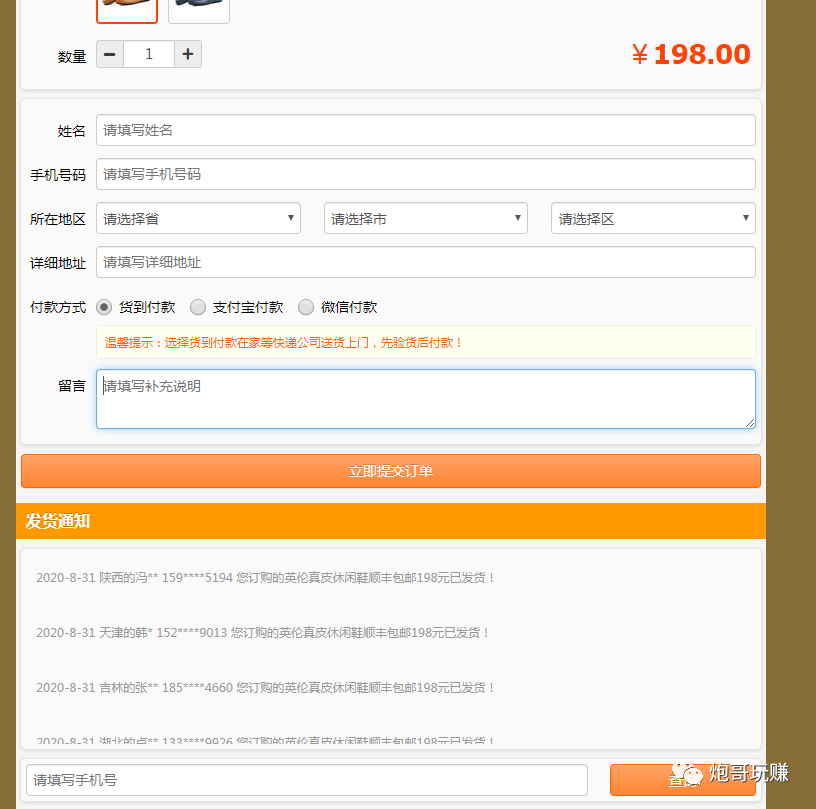Choose 支付宝付款 Alipay payment option
Screen dimensions: 816x809
click(198, 307)
